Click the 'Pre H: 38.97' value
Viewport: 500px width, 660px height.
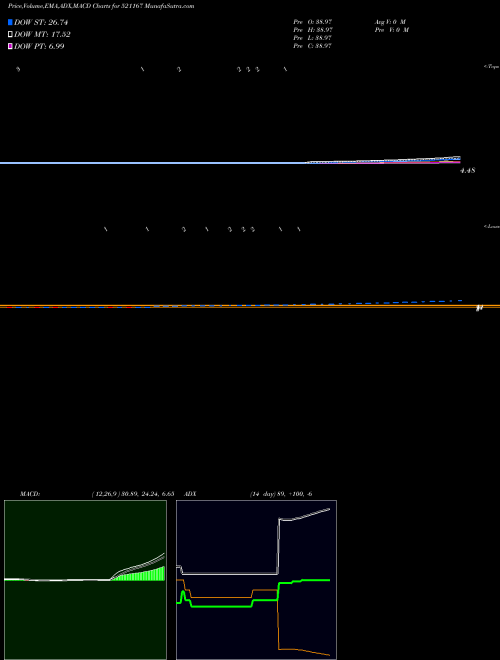click(x=313, y=30)
